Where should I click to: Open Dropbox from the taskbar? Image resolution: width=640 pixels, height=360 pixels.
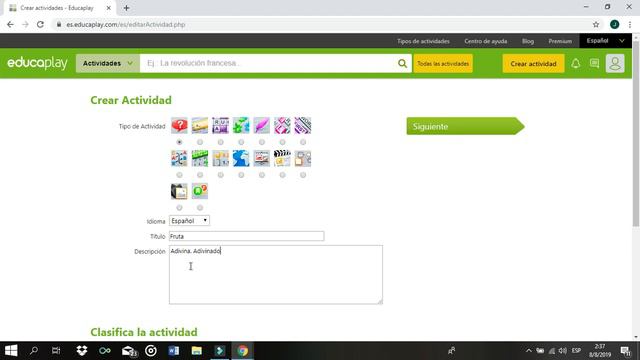pyautogui.click(x=82, y=351)
